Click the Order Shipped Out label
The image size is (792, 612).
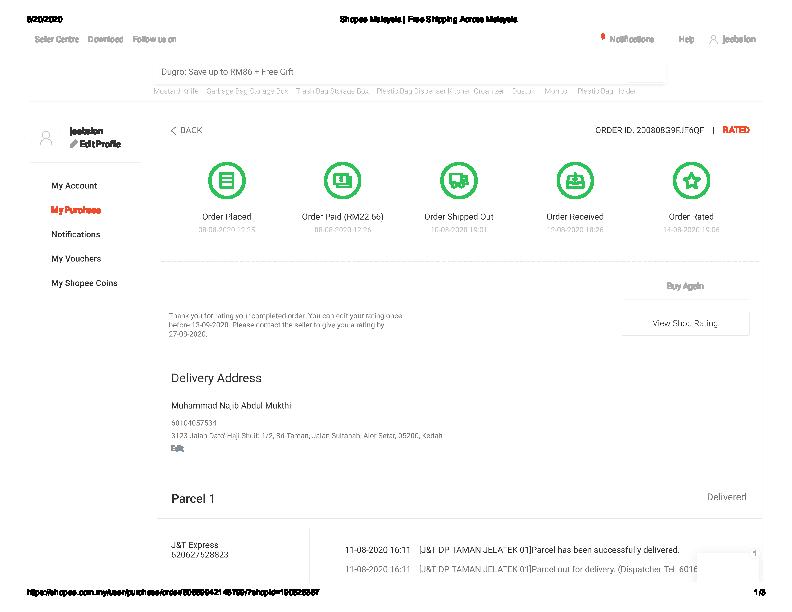tap(459, 217)
